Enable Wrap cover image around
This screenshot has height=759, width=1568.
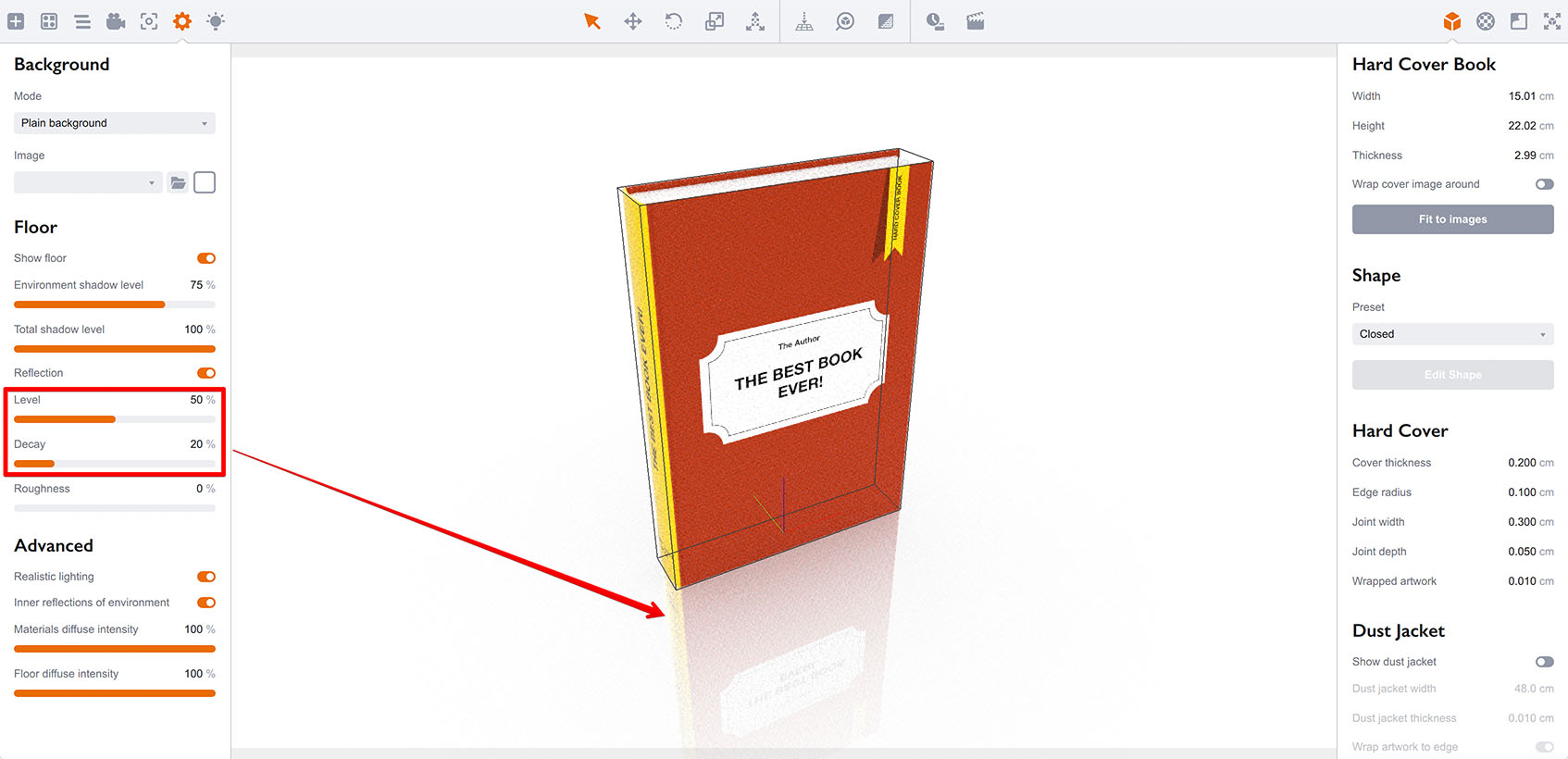pos(1544,184)
